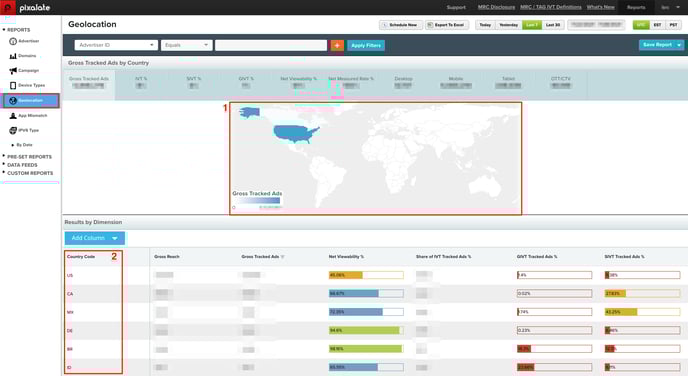Click the orange plus add-filter button
The width and height of the screenshot is (688, 376).
337,45
